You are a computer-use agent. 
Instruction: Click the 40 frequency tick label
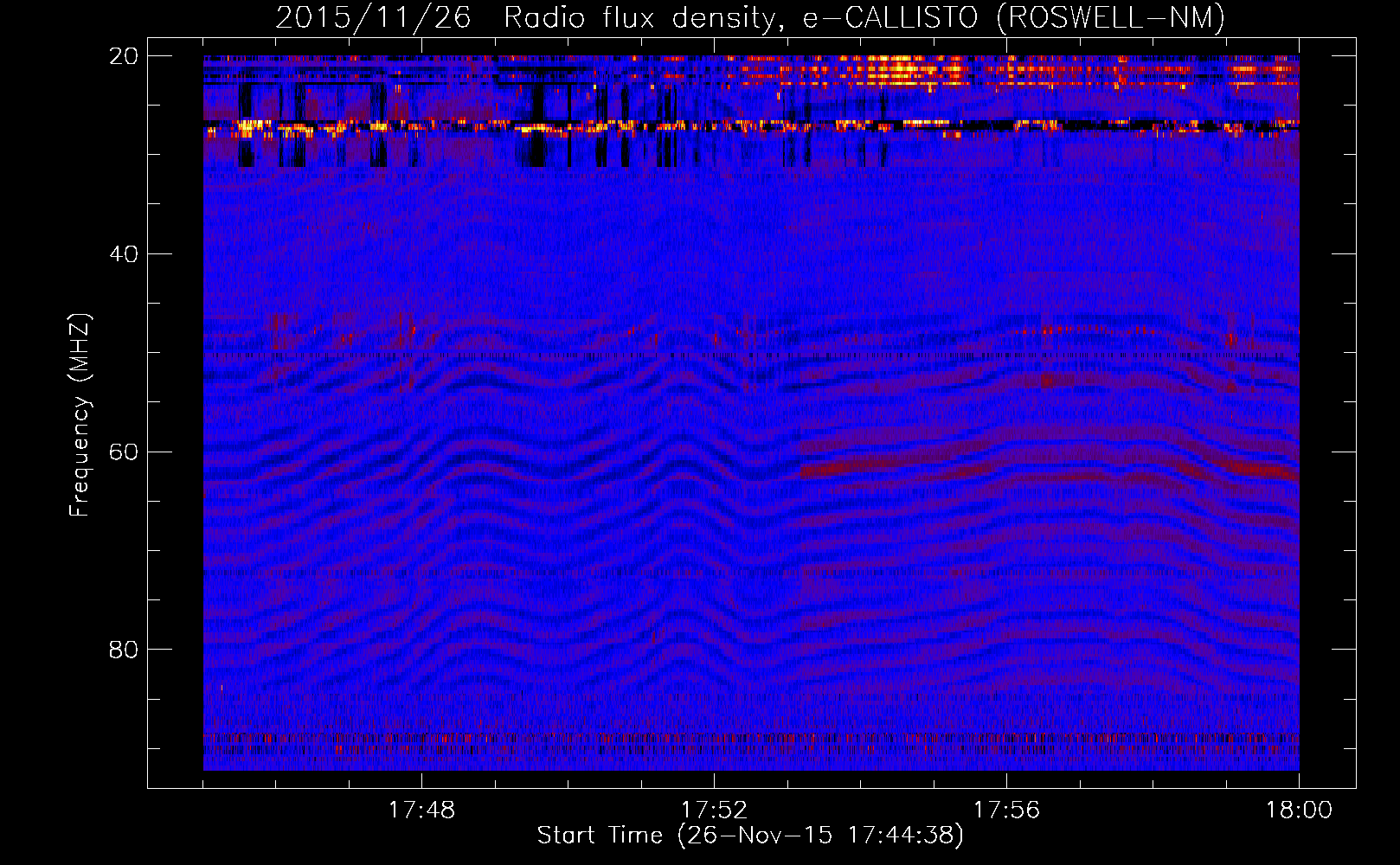tap(124, 254)
